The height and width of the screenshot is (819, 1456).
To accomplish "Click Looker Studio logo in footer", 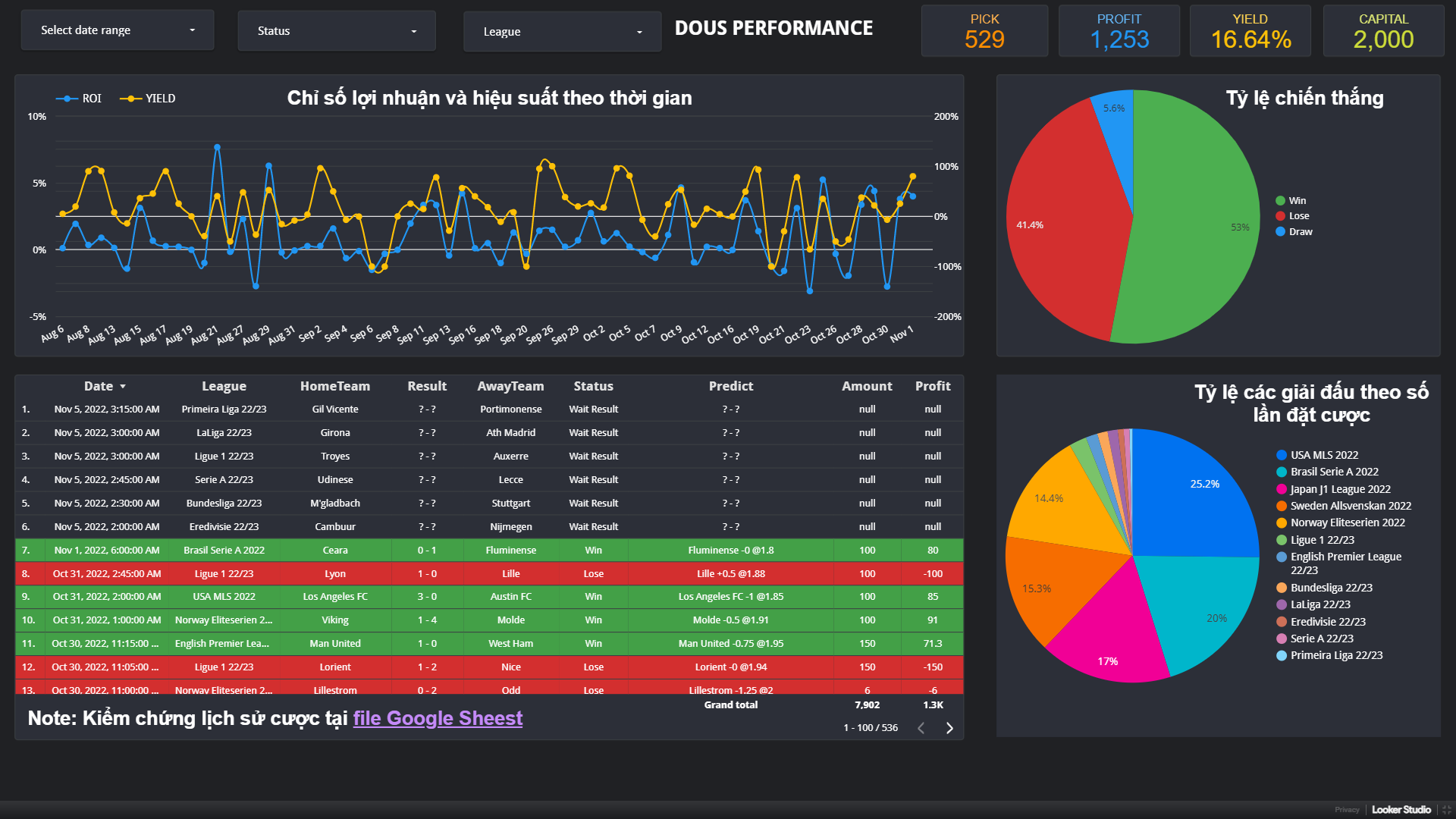I will pyautogui.click(x=1401, y=810).
